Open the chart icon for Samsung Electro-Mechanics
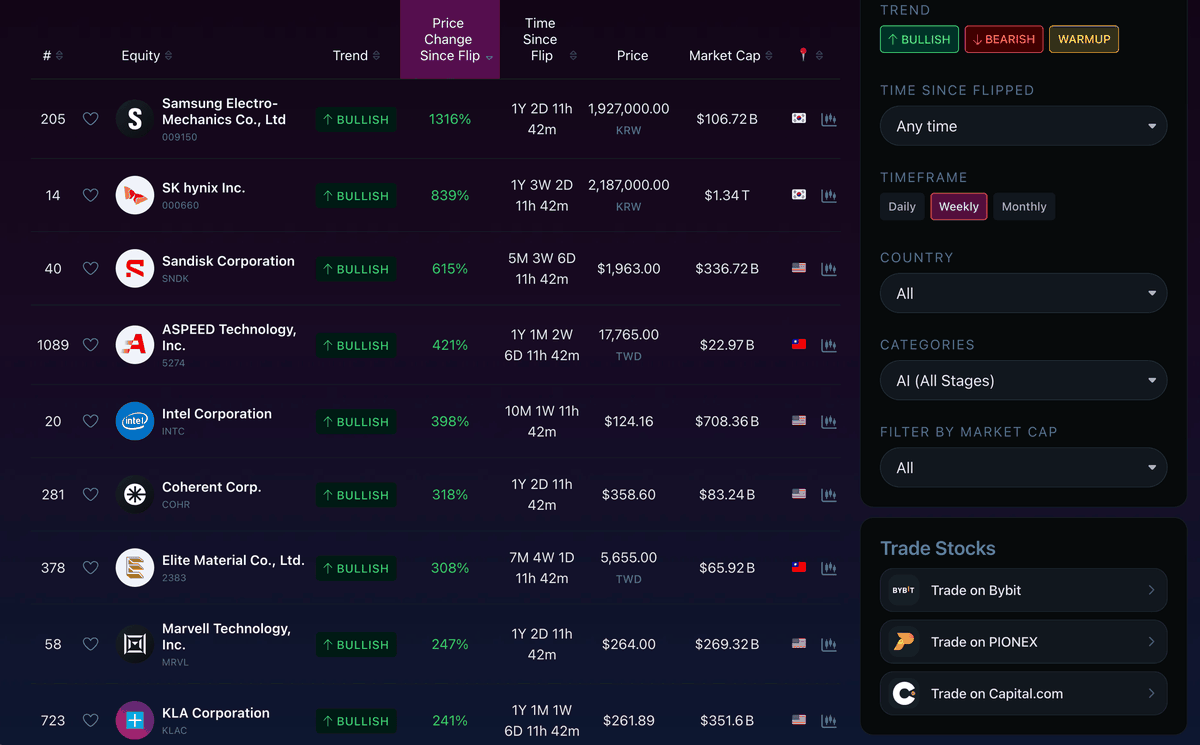1200x745 pixels. [828, 119]
